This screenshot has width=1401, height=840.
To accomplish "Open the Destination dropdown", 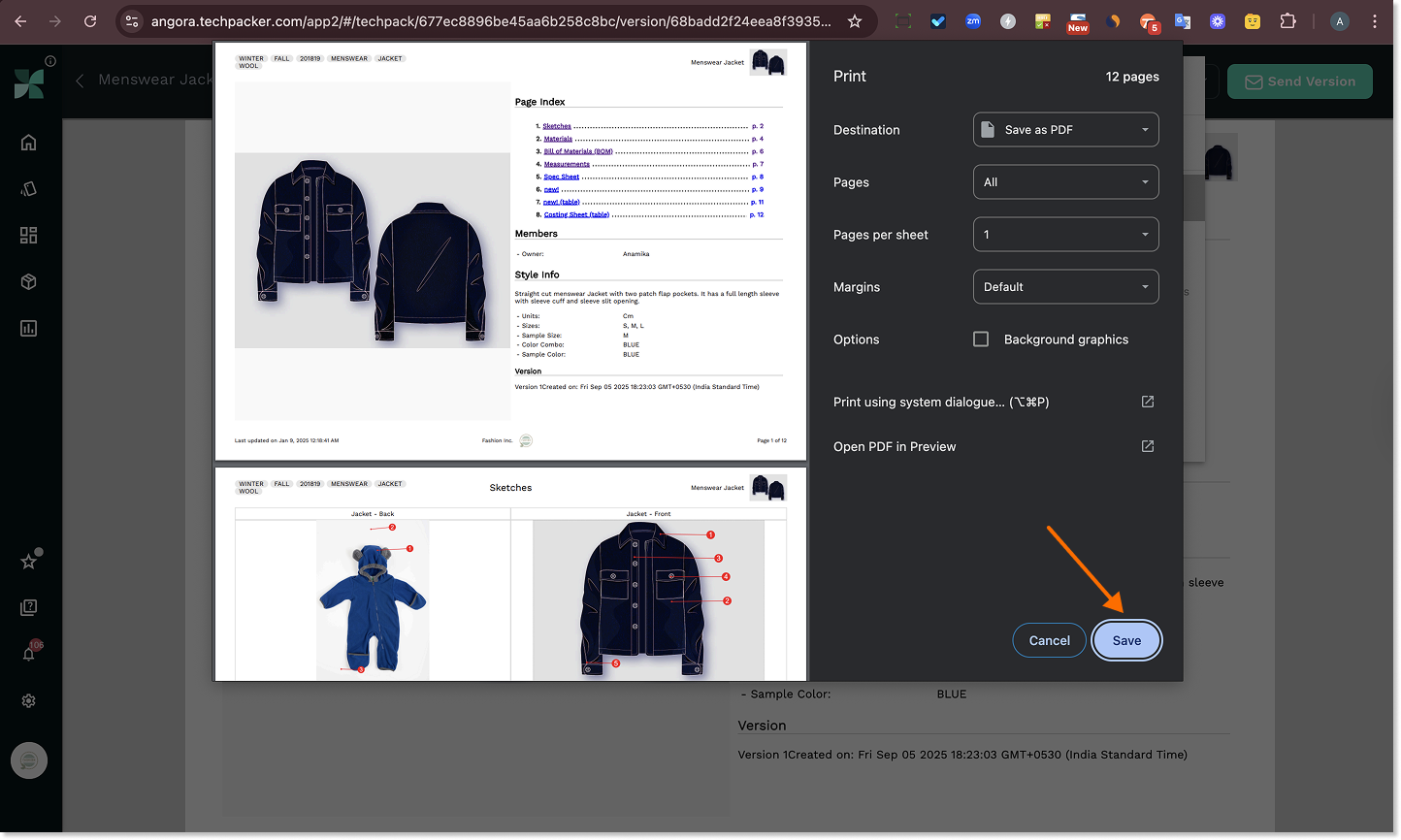I will pos(1065,130).
